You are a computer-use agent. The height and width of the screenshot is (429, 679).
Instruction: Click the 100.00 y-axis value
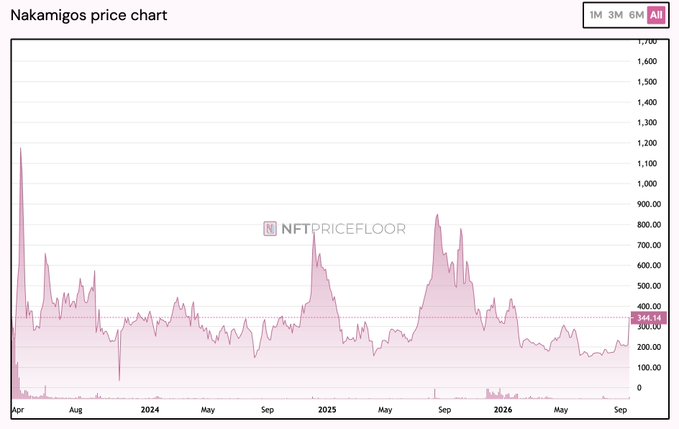point(649,368)
